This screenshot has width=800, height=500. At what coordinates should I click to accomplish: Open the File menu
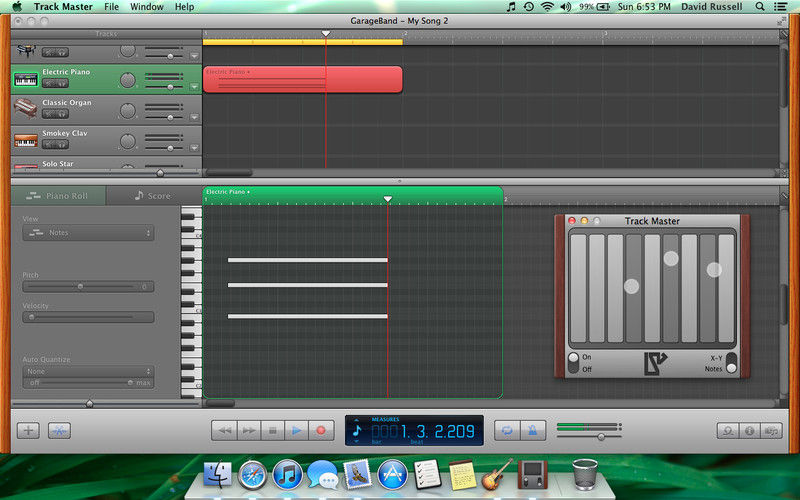click(111, 7)
